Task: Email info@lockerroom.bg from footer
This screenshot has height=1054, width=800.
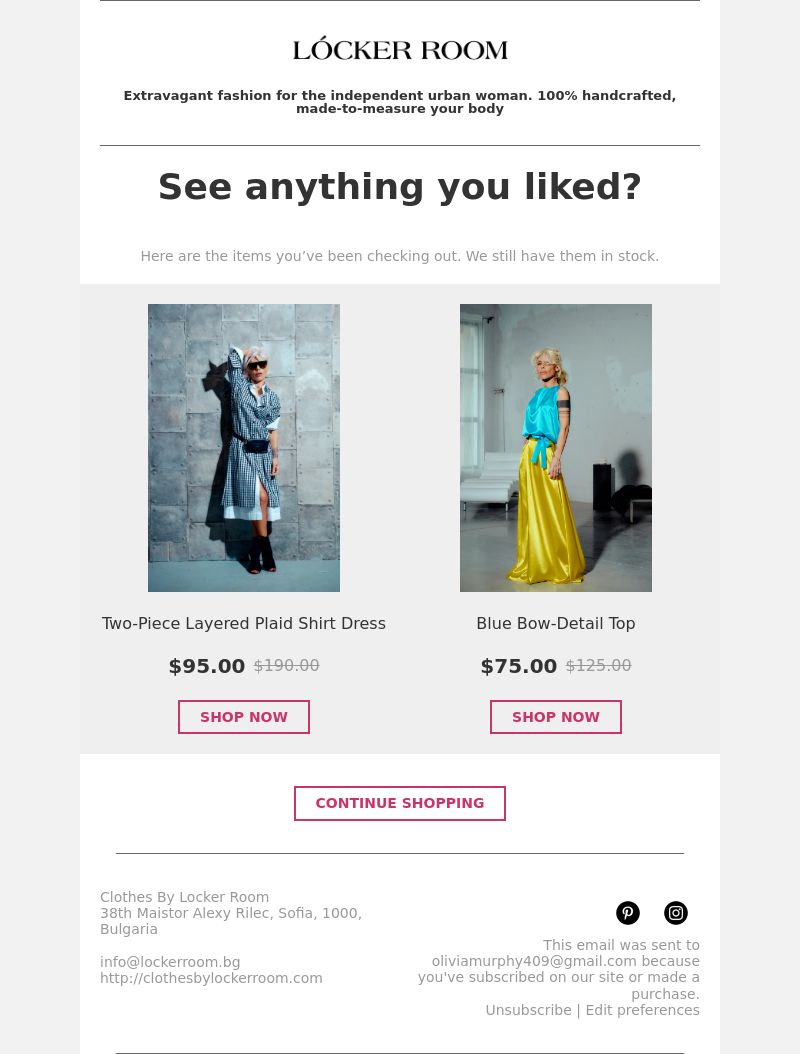Action: [170, 962]
